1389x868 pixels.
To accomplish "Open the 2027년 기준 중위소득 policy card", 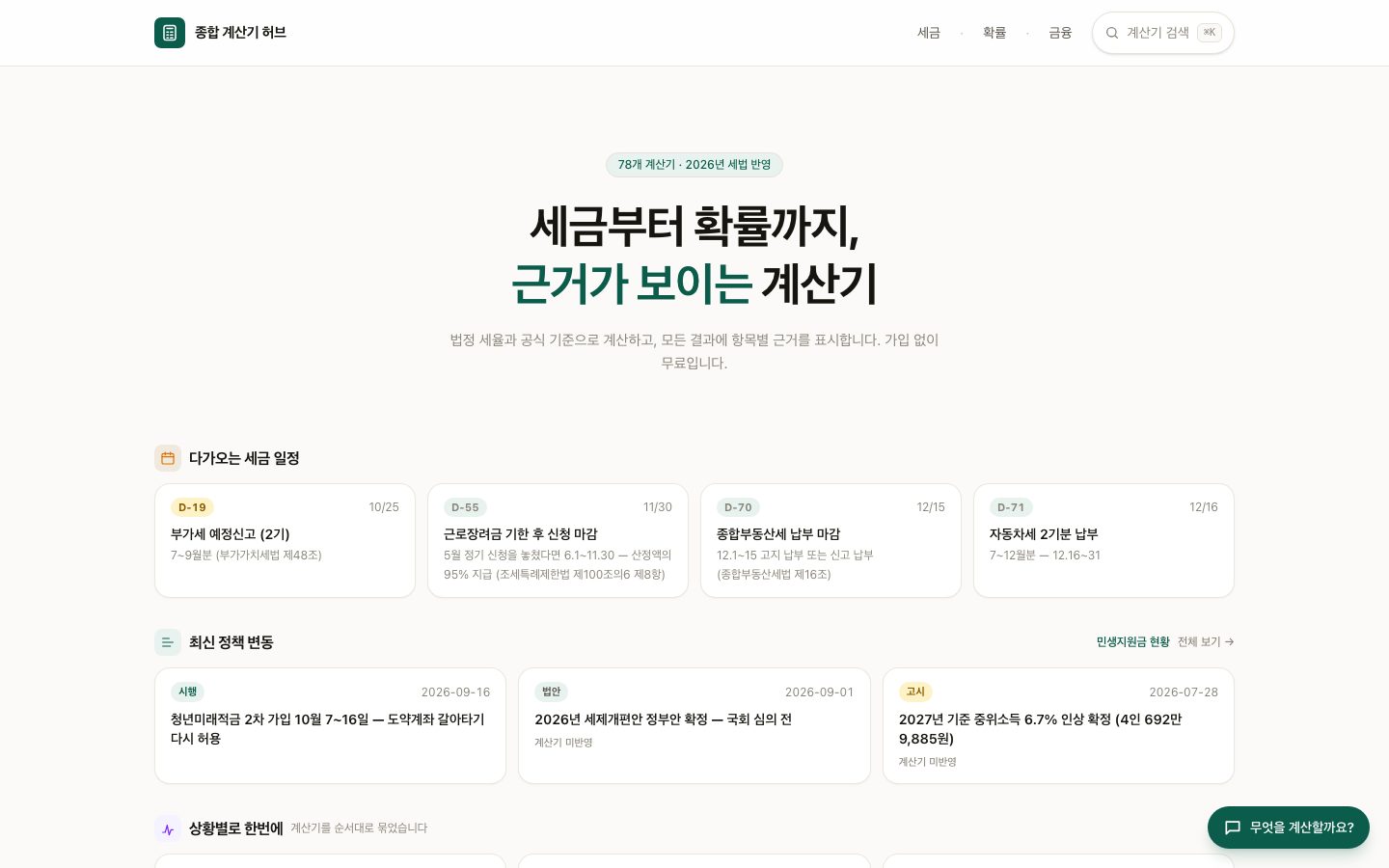I will coord(1058,725).
